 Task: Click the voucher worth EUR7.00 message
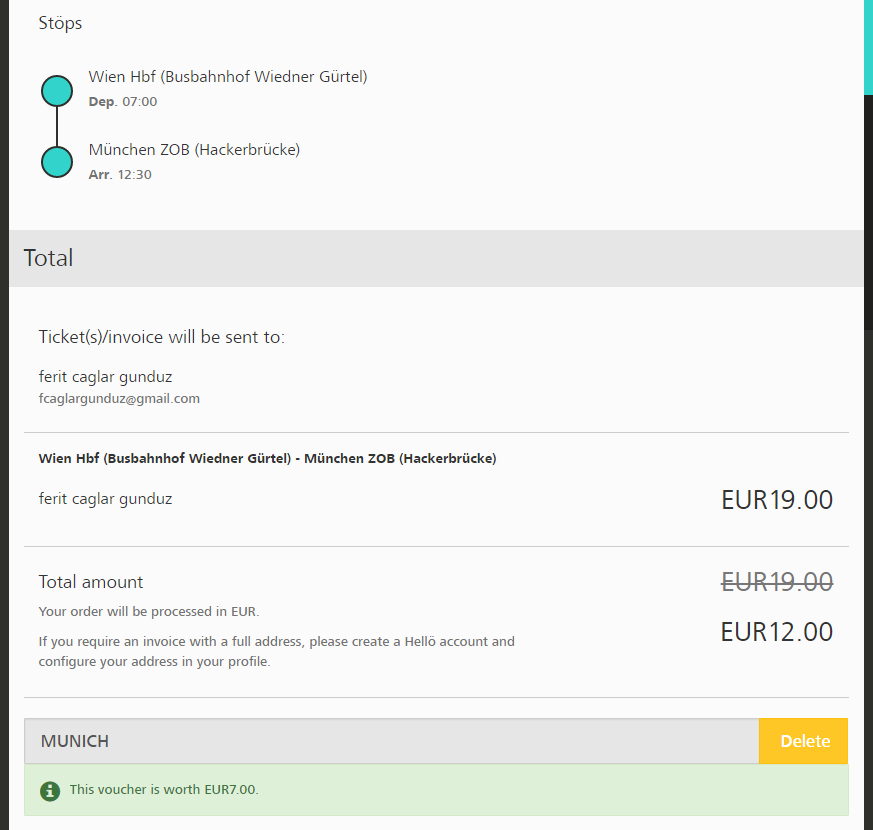point(164,790)
